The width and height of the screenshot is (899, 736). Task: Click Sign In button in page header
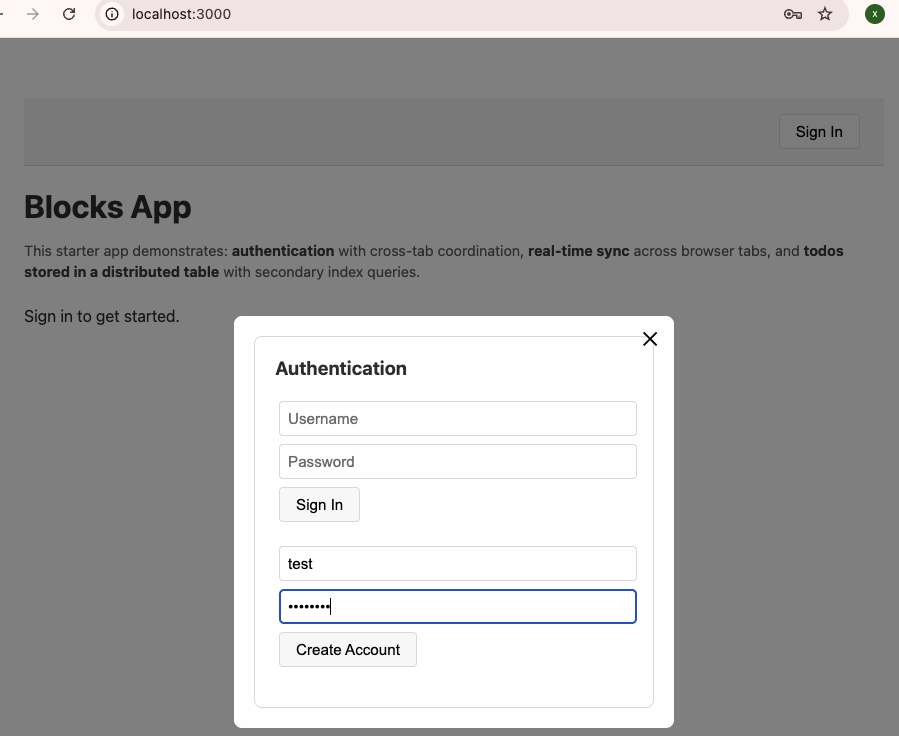(x=819, y=132)
